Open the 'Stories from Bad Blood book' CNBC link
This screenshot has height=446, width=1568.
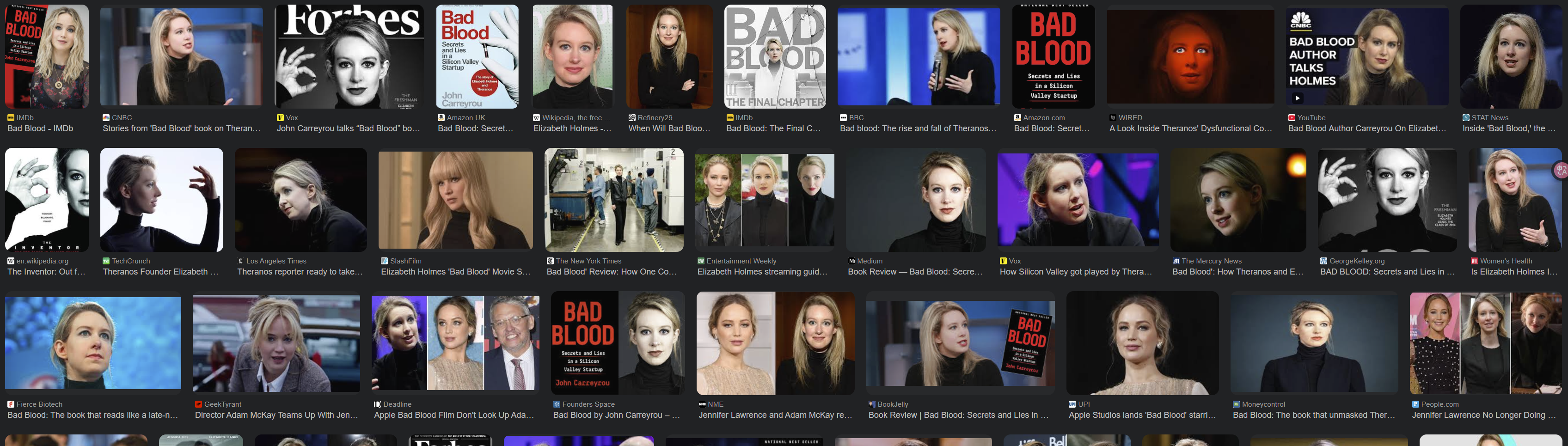click(x=181, y=128)
